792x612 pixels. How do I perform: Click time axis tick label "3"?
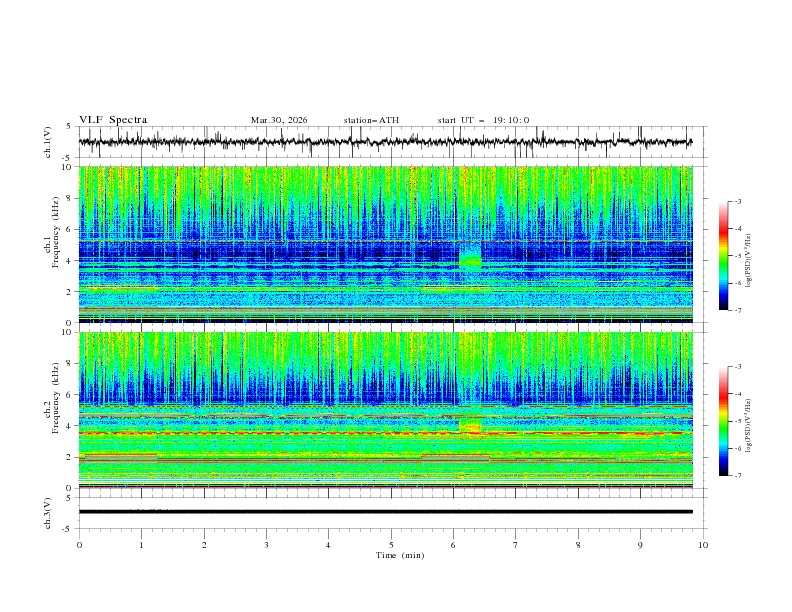tap(266, 545)
